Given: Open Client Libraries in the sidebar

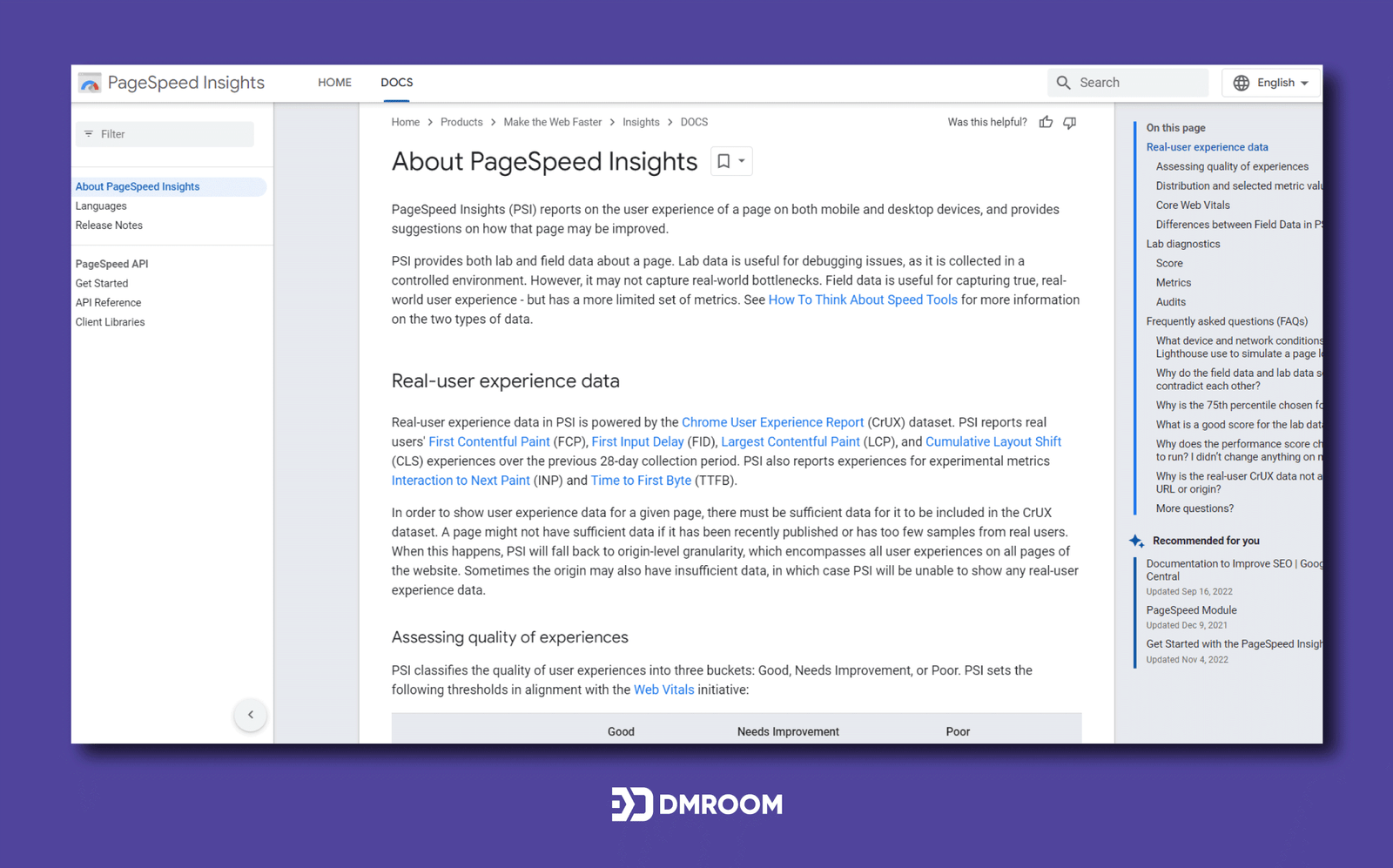Looking at the screenshot, I should coord(110,322).
